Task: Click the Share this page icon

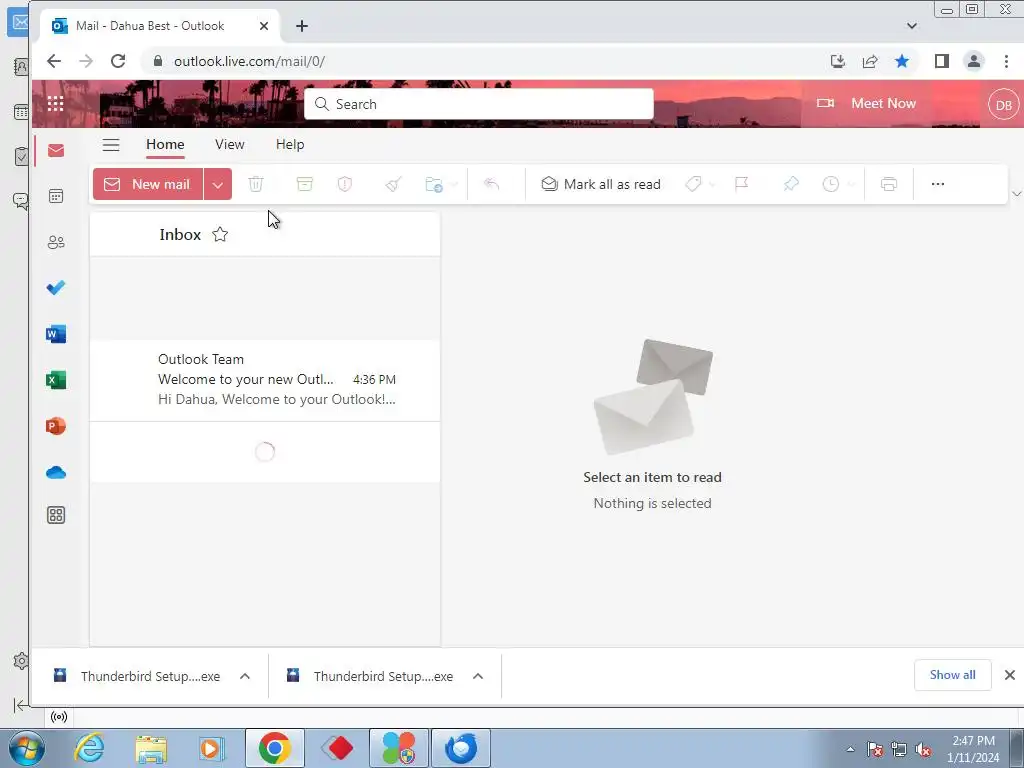Action: coord(870,61)
